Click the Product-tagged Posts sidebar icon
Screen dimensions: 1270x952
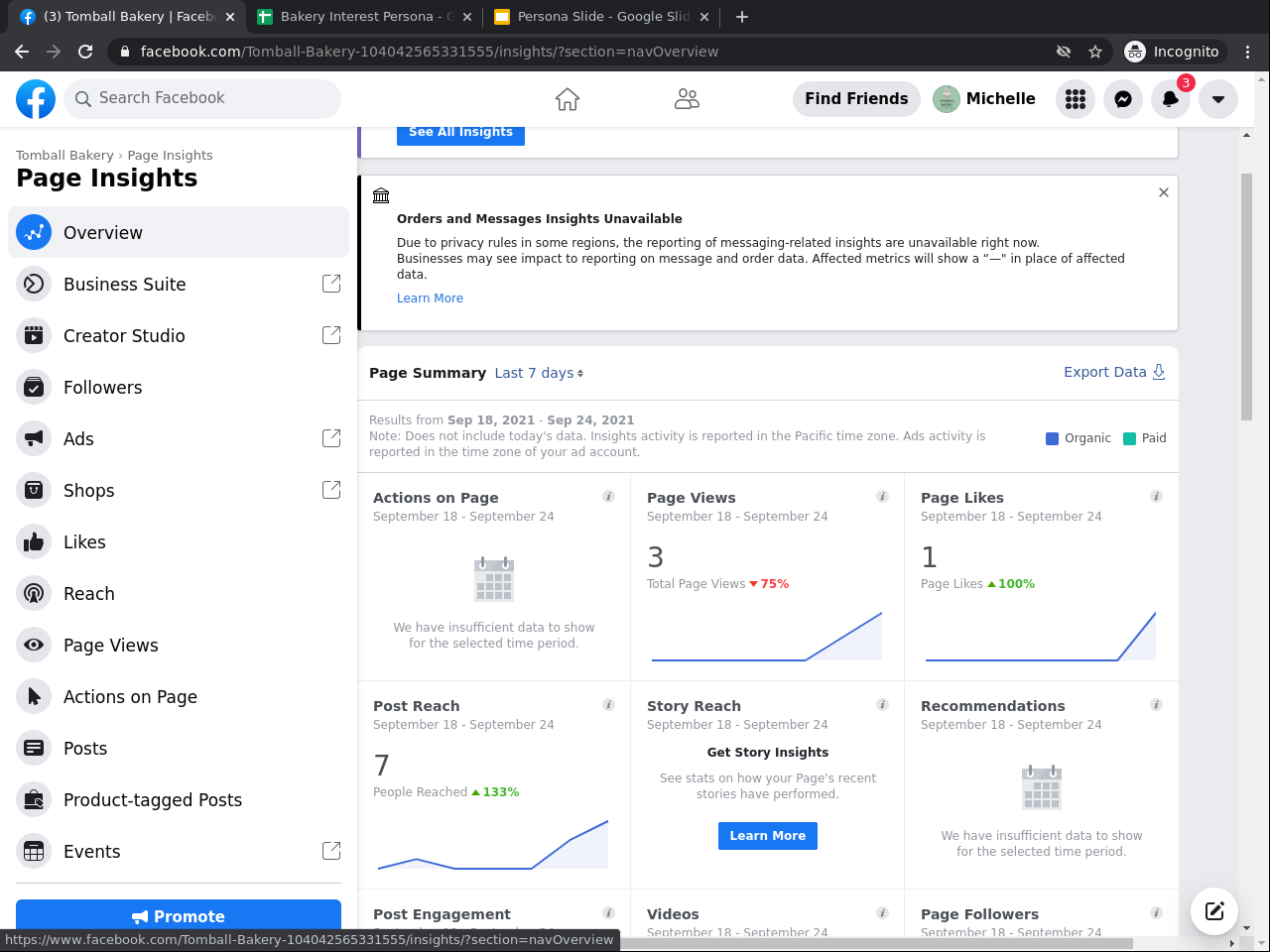coord(34,799)
